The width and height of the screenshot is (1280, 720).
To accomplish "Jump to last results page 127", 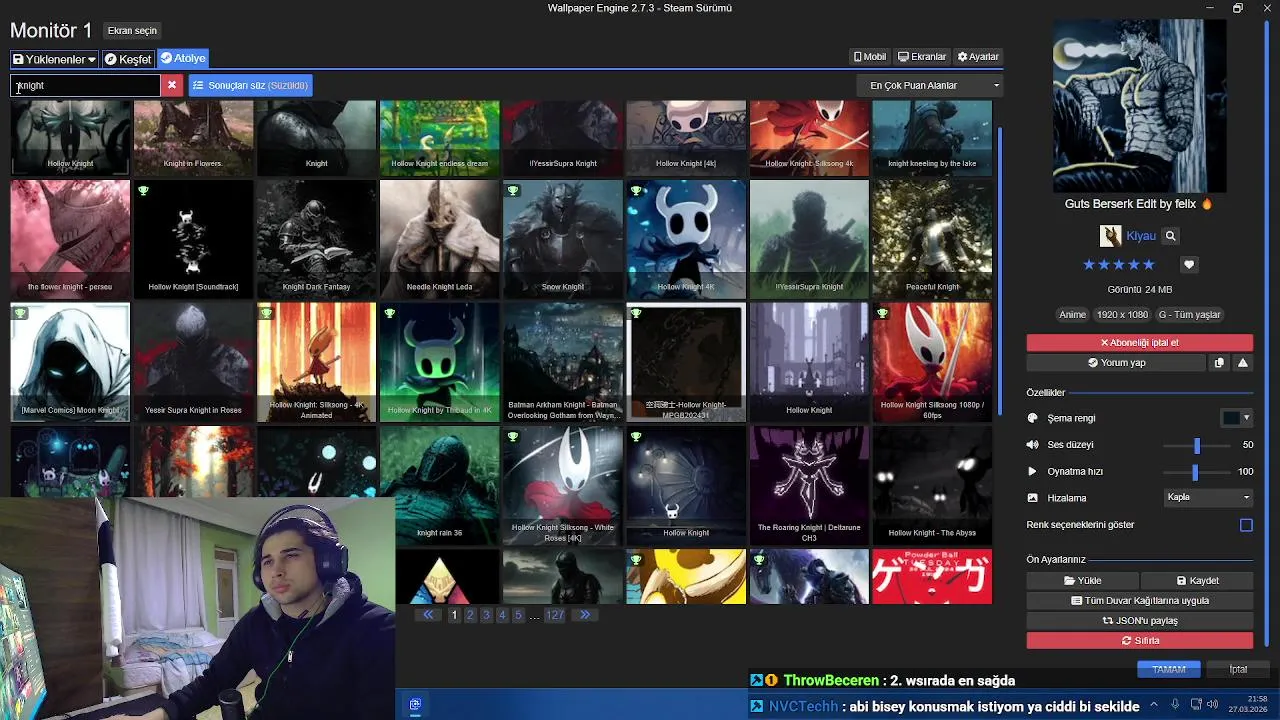I will [x=554, y=615].
